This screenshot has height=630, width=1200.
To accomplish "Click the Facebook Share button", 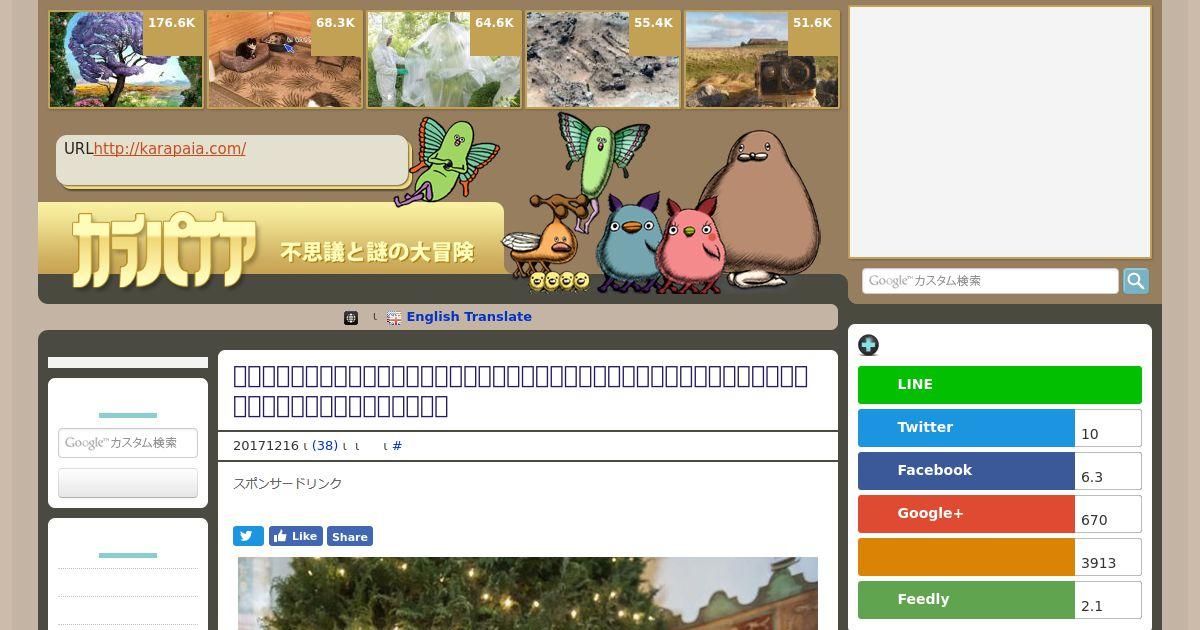I will point(350,536).
